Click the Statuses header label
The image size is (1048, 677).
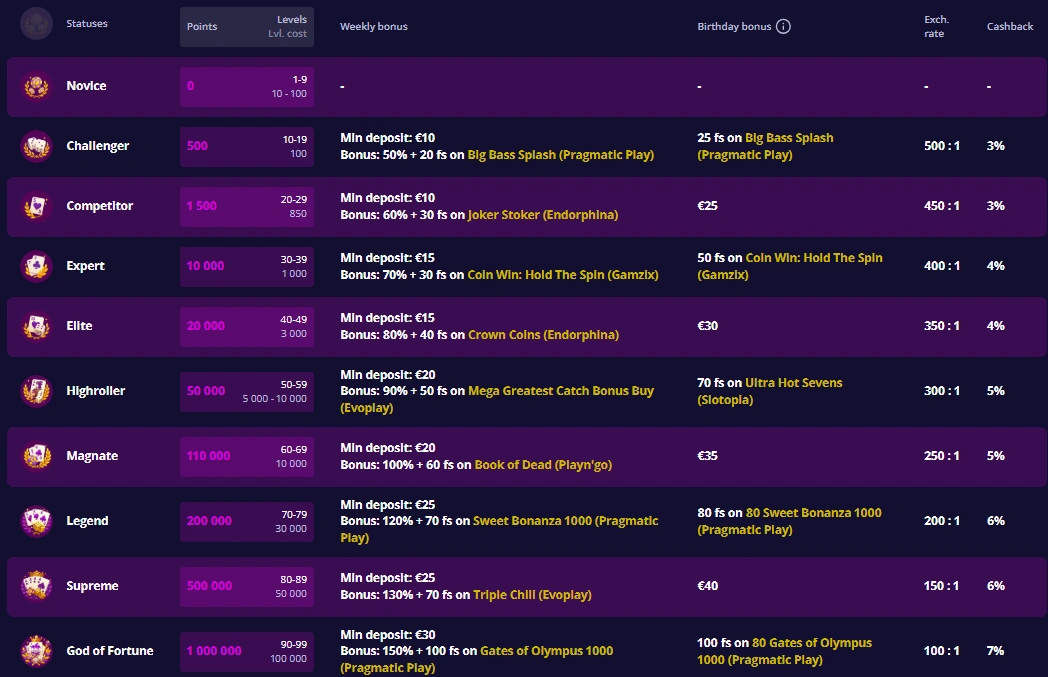tap(87, 23)
